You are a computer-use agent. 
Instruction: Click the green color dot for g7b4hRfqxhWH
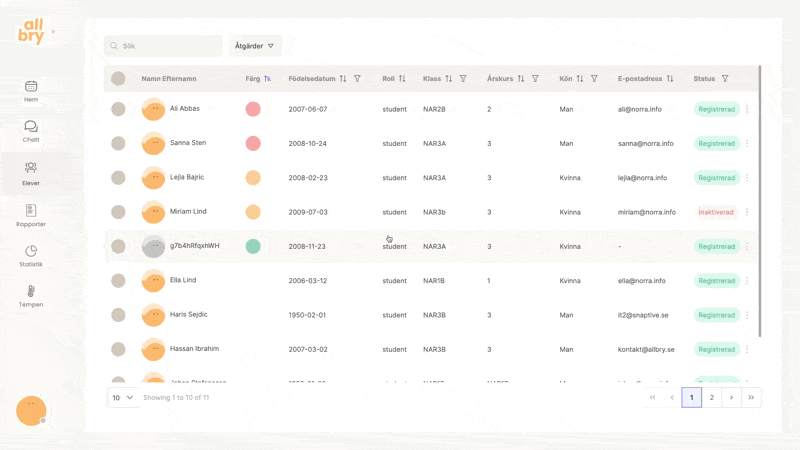253,246
